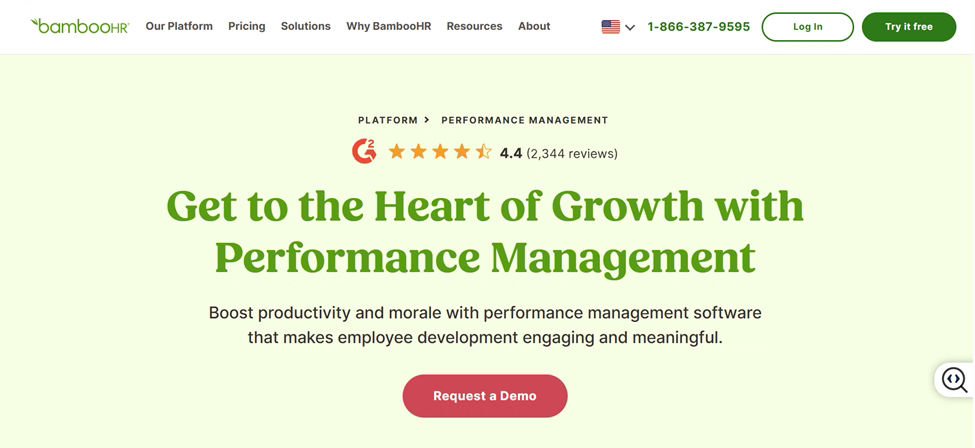
Task: Select PERFORMANCE MANAGEMENT breadcrumb text
Action: click(525, 120)
